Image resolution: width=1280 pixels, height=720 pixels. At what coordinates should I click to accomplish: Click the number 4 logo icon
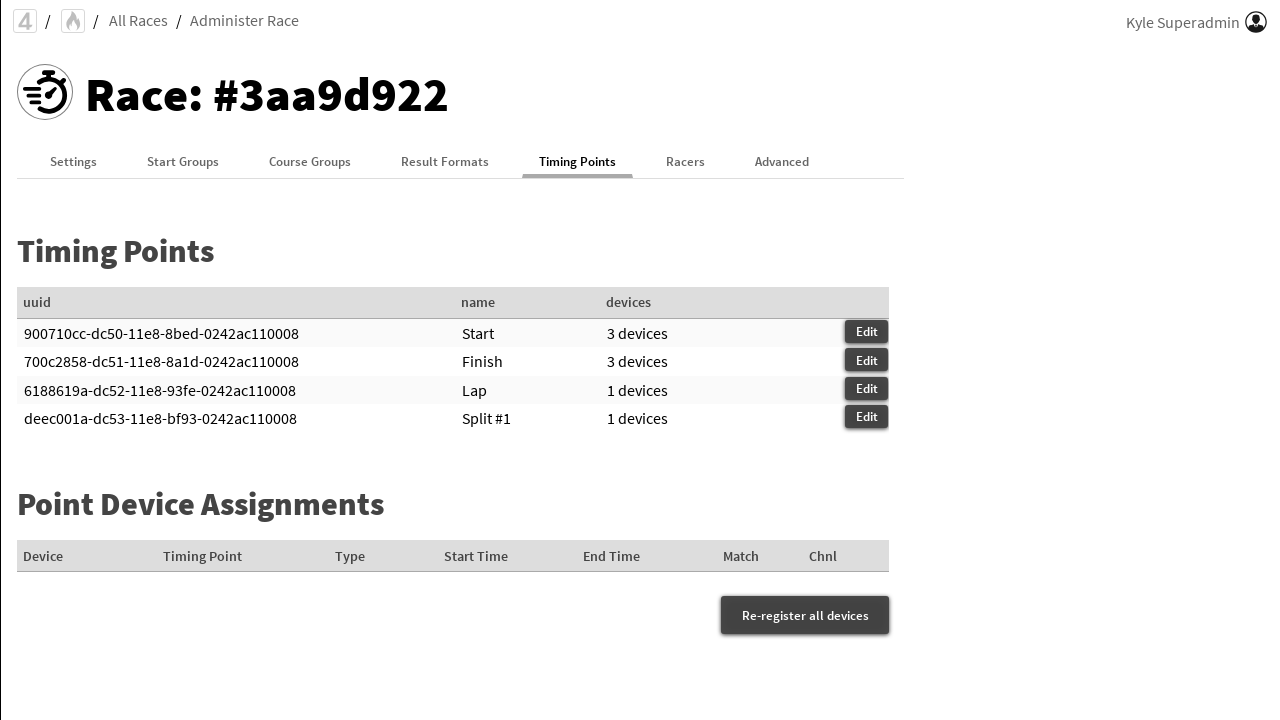click(x=25, y=21)
